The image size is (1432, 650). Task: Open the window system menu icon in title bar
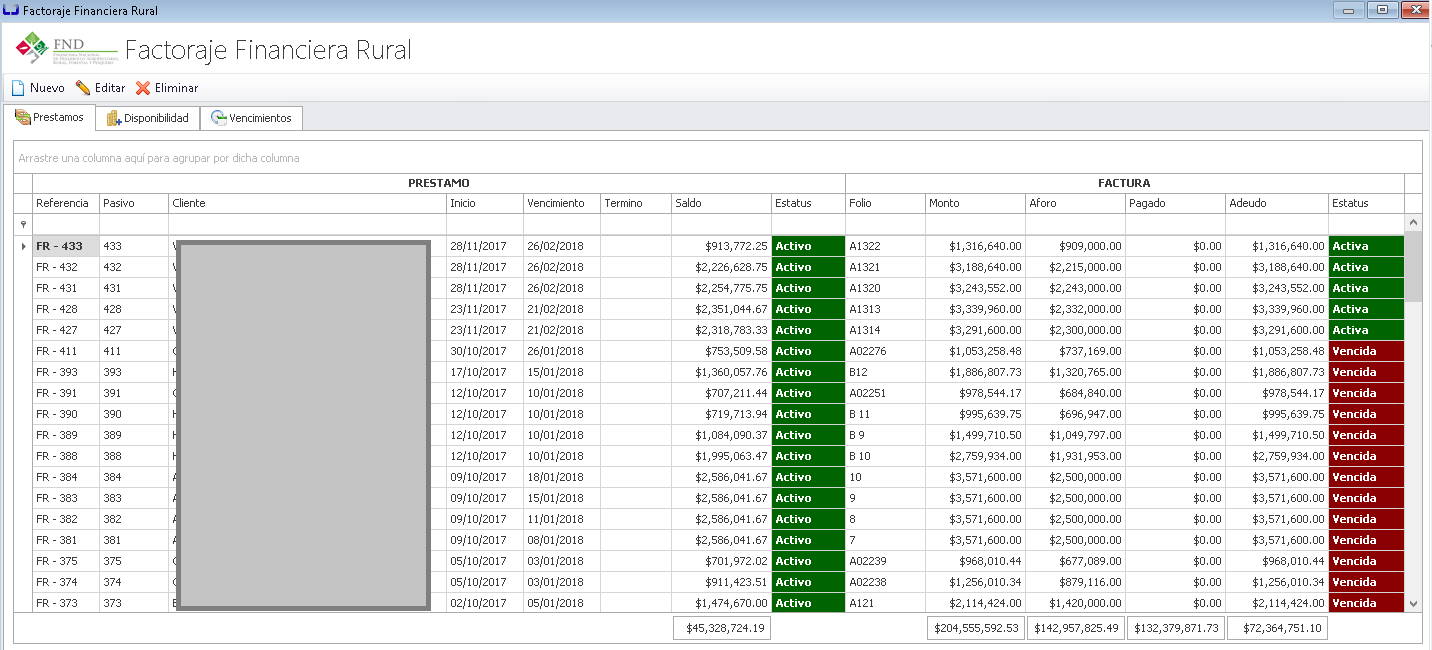10,10
